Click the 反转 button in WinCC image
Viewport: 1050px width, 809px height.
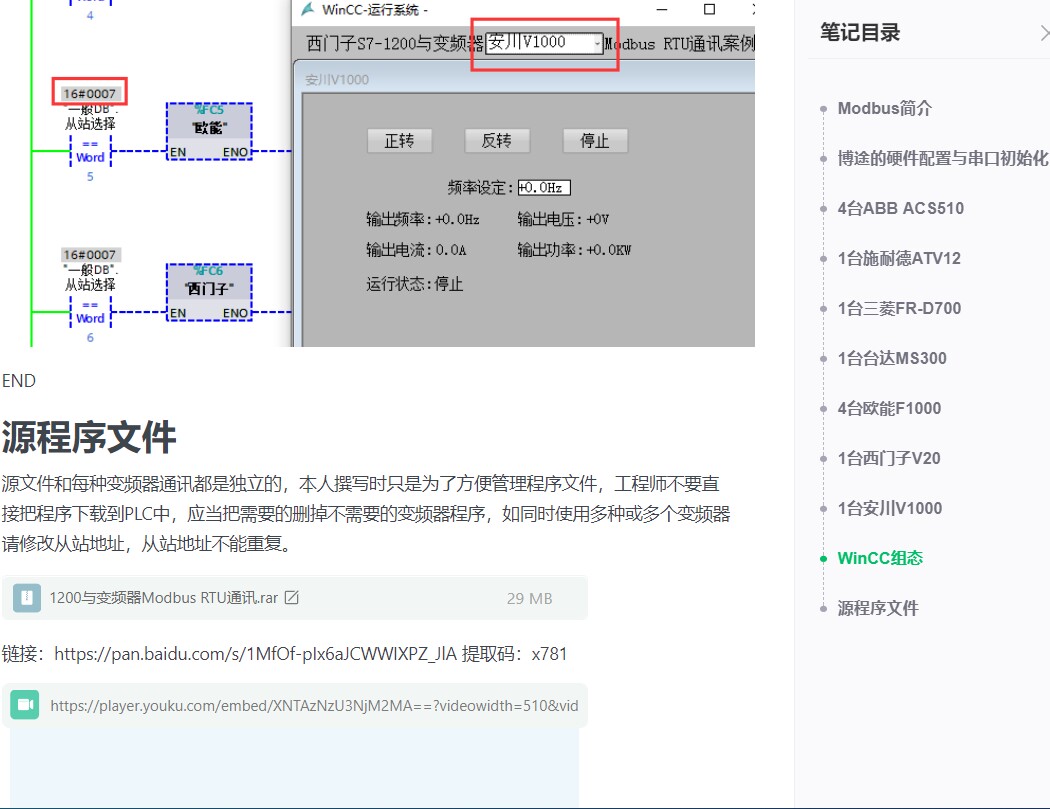497,141
